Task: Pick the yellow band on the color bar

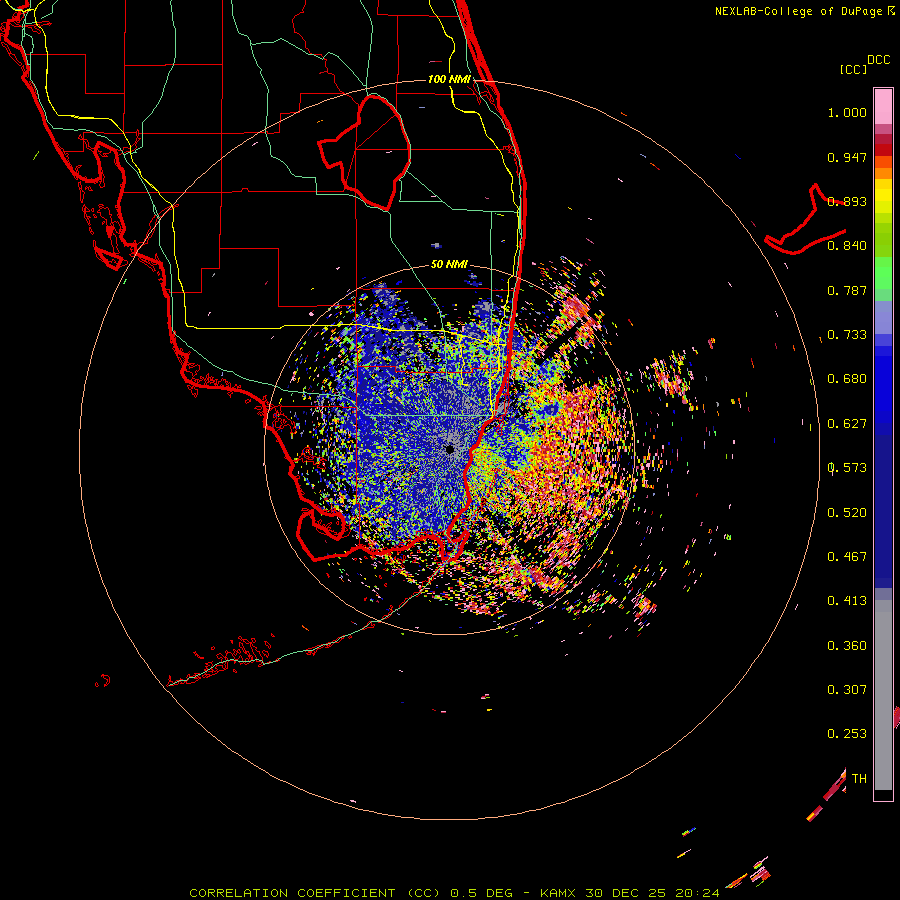Action: pos(883,196)
